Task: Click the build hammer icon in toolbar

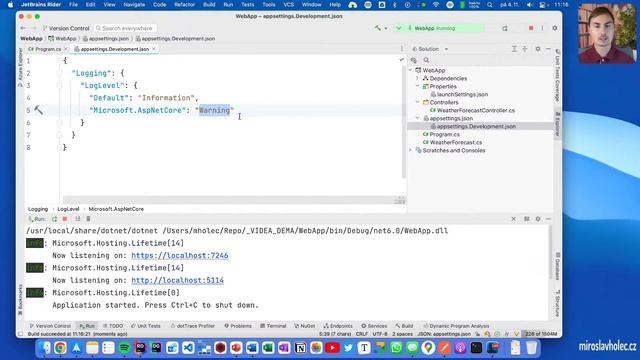Action: [378, 28]
